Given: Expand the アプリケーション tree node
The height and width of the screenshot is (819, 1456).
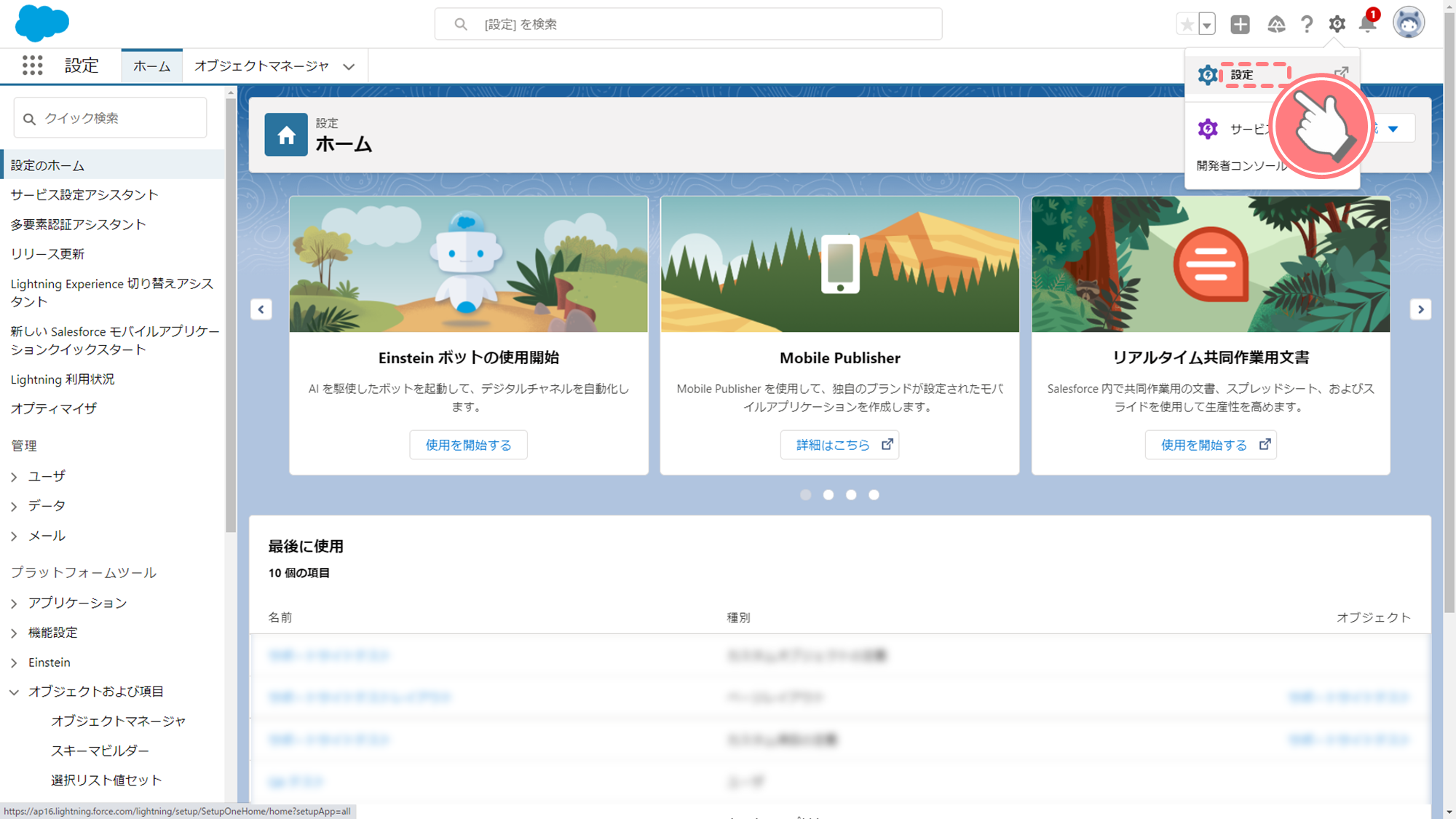Looking at the screenshot, I should [14, 604].
